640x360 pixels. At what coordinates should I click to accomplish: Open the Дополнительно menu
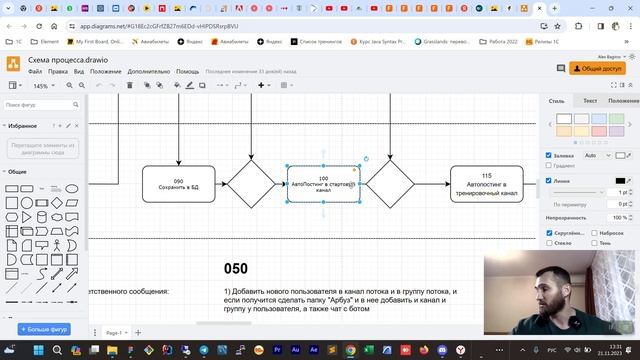[x=149, y=71]
